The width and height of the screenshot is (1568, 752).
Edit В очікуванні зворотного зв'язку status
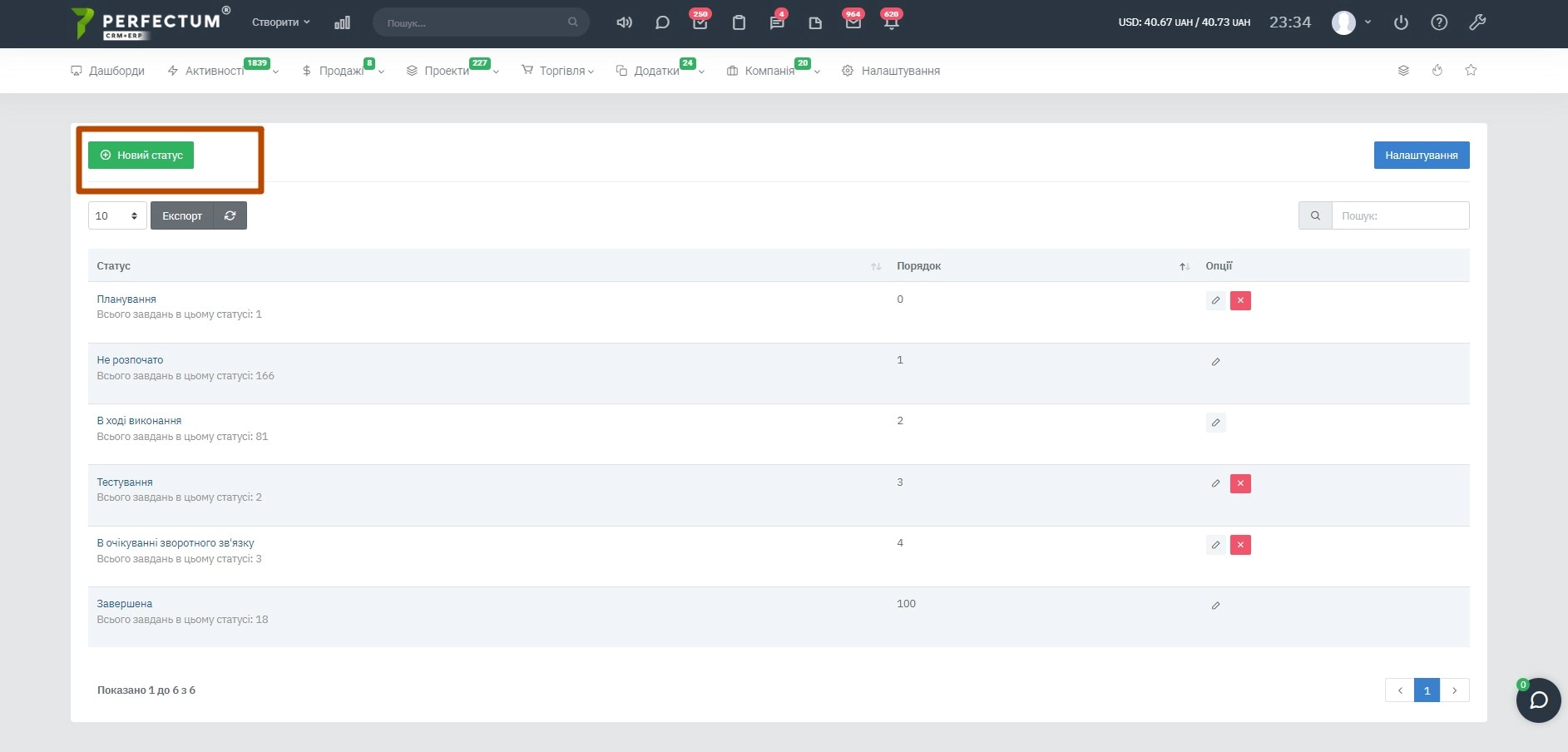(x=1215, y=545)
